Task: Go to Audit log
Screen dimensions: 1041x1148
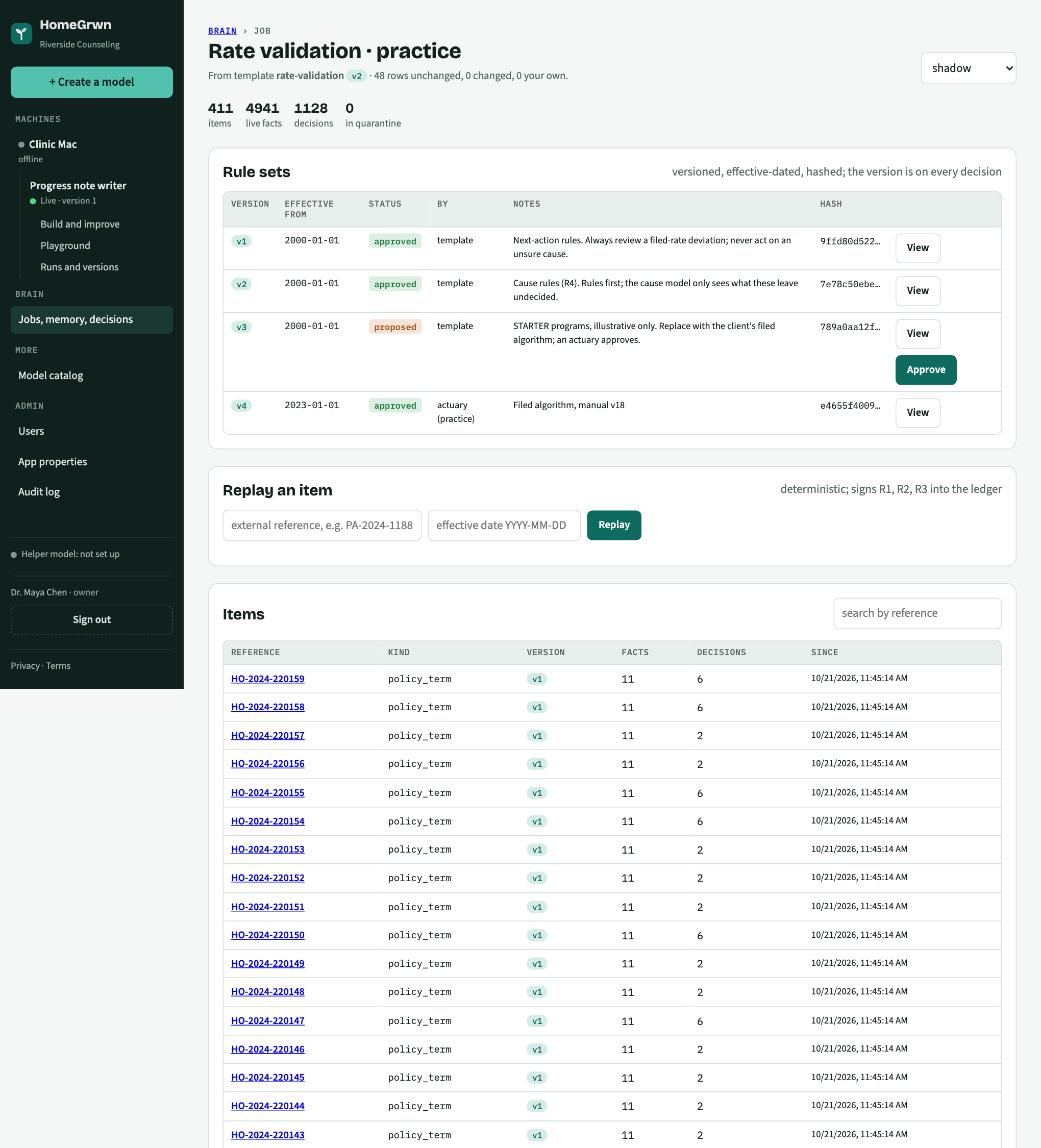Action: coord(39,492)
